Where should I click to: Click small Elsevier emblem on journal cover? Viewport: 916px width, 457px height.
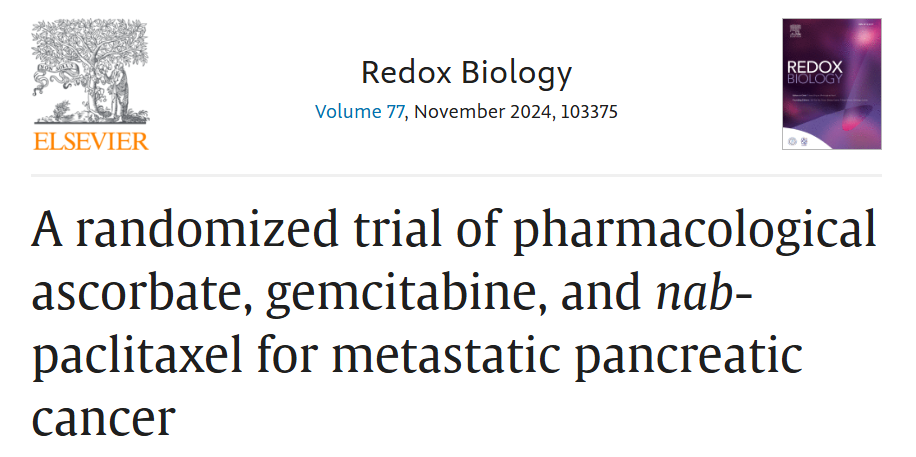tap(795, 30)
